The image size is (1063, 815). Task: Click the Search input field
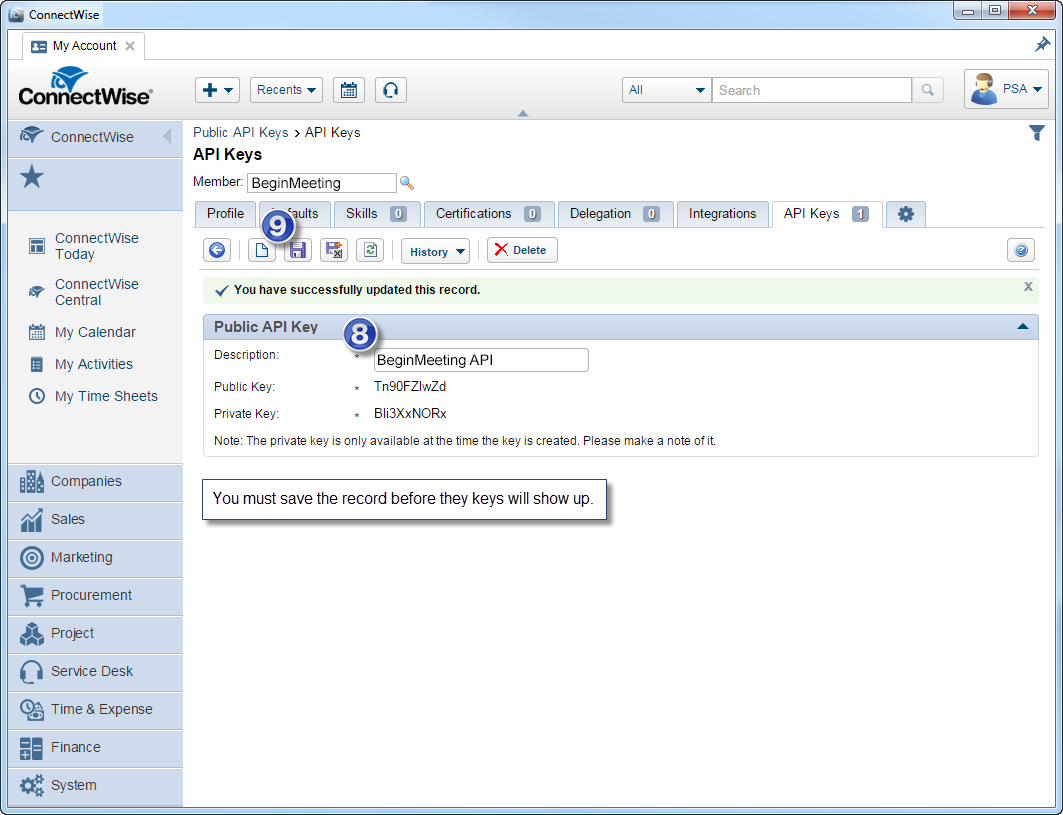pyautogui.click(x=811, y=90)
